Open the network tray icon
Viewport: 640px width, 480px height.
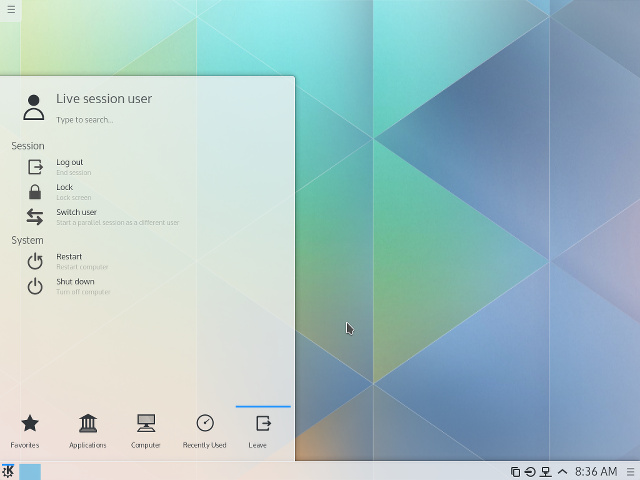tap(546, 472)
